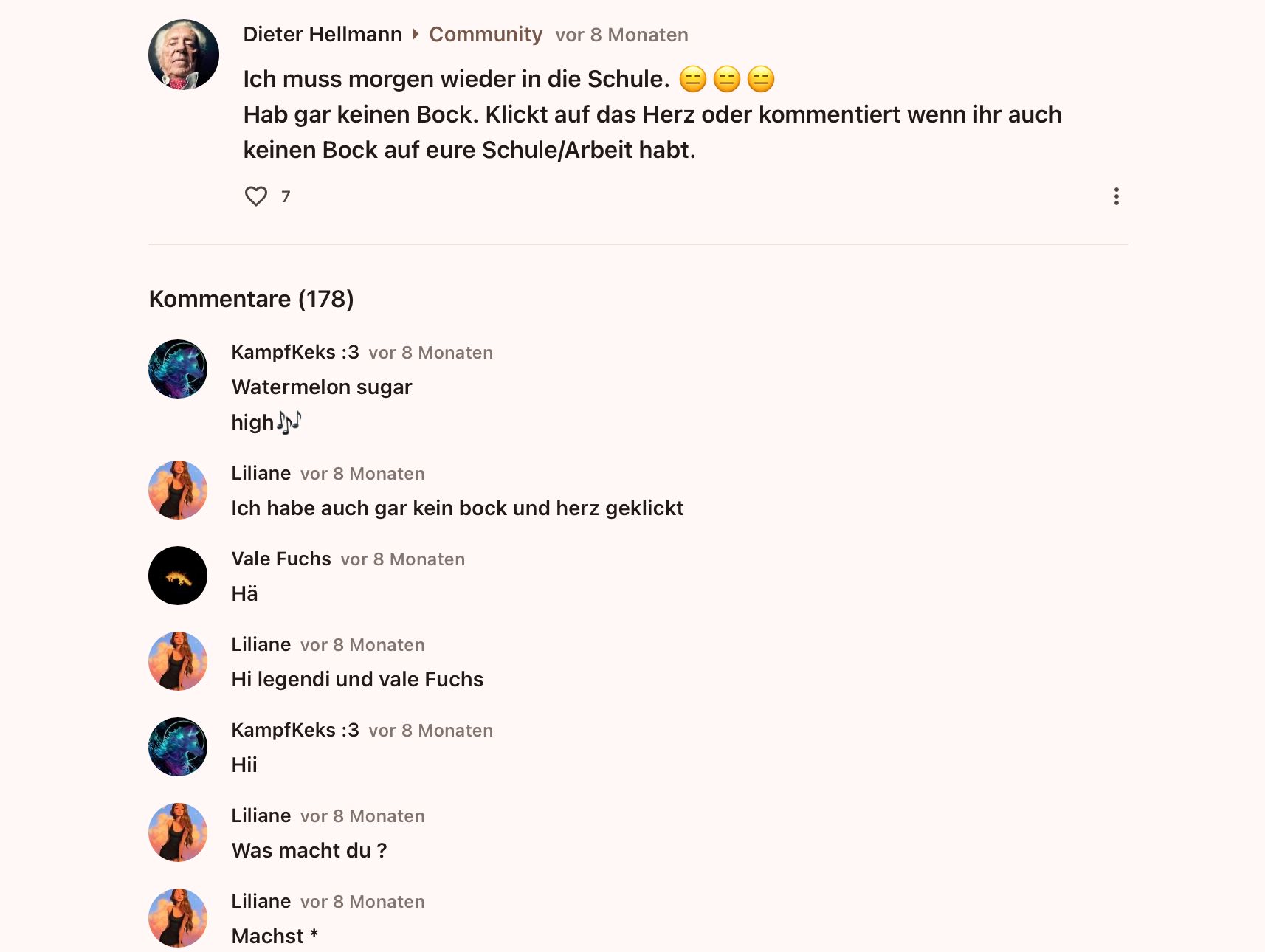Open Liliane's avatar on Was macht du comment
1265x952 pixels.
(x=178, y=832)
